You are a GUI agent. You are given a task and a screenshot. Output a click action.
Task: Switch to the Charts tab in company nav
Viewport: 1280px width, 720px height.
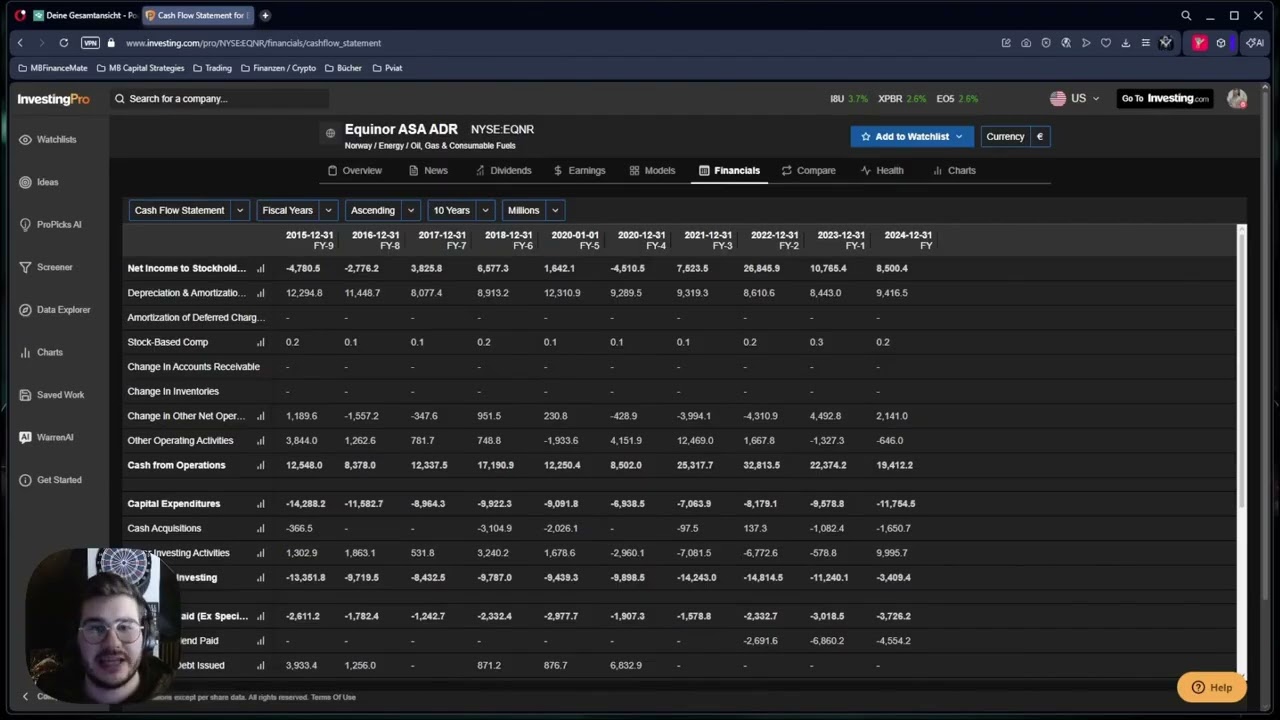954,171
